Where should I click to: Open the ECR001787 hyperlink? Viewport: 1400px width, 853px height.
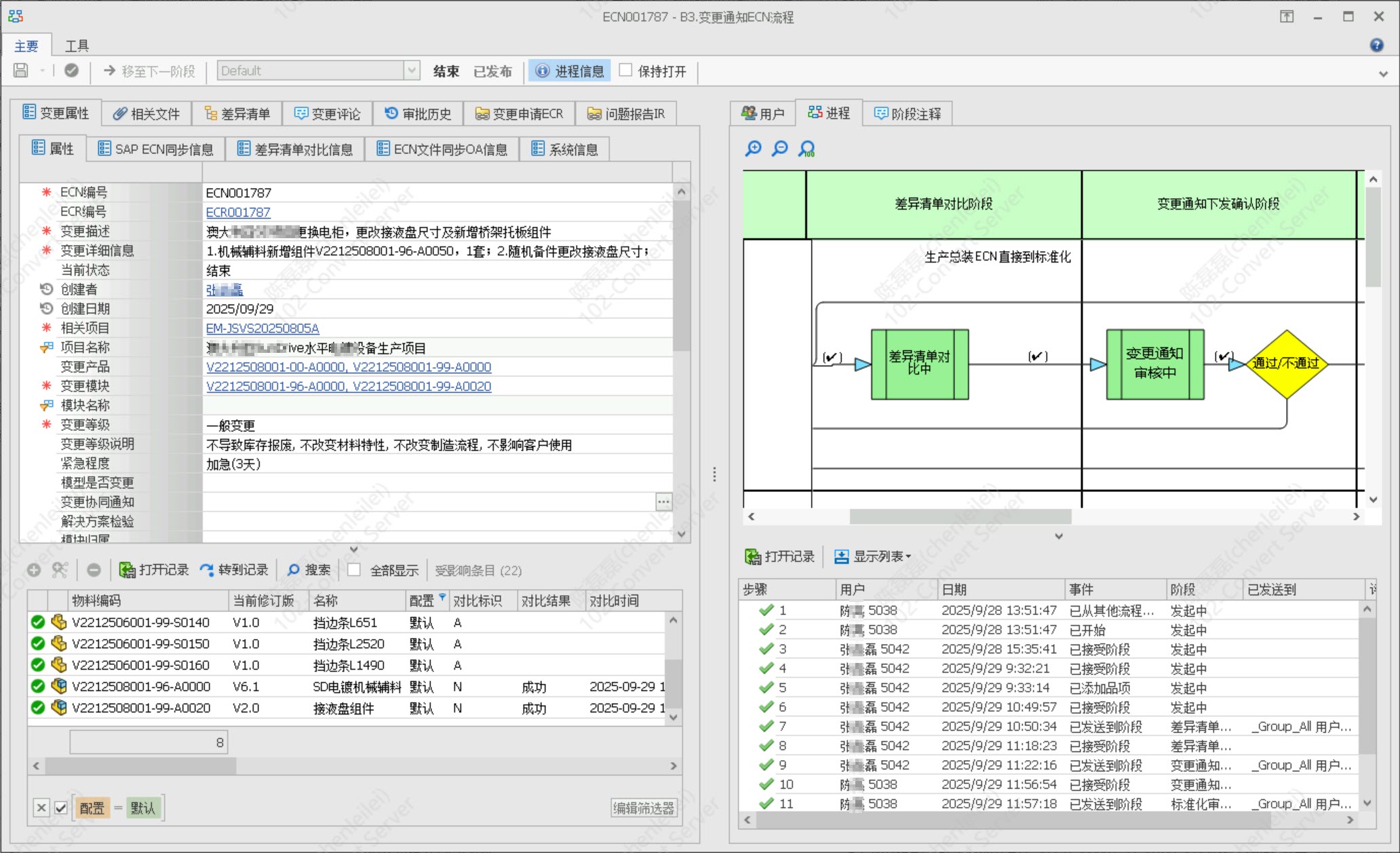click(x=238, y=212)
